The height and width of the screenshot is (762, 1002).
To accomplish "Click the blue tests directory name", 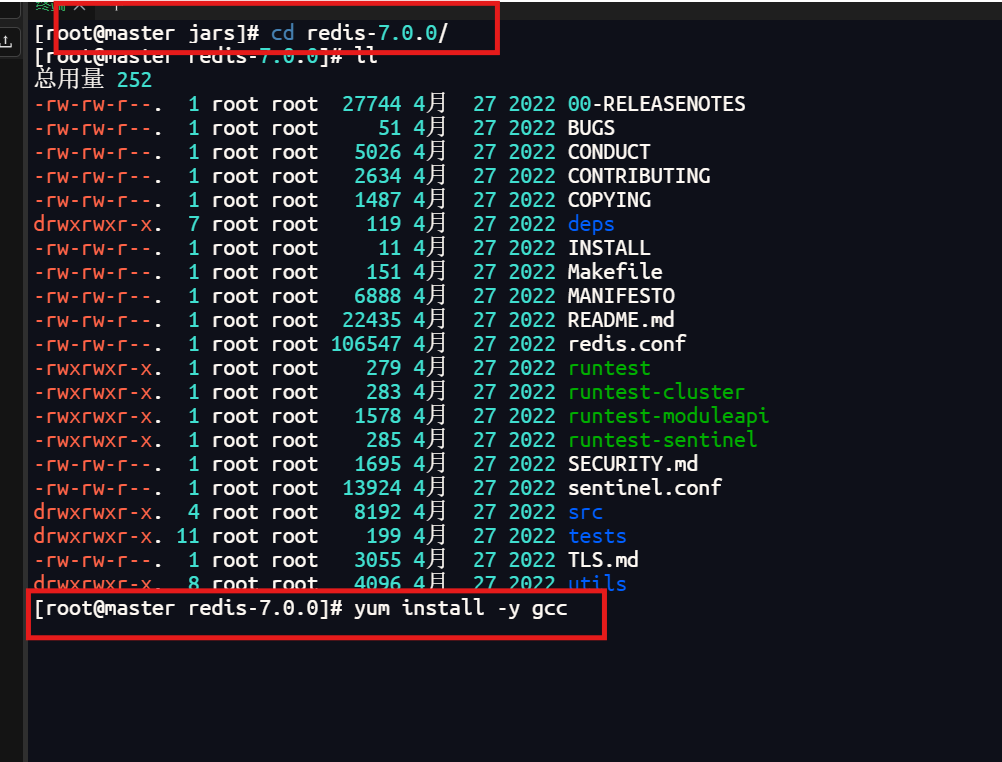I will pyautogui.click(x=597, y=536).
